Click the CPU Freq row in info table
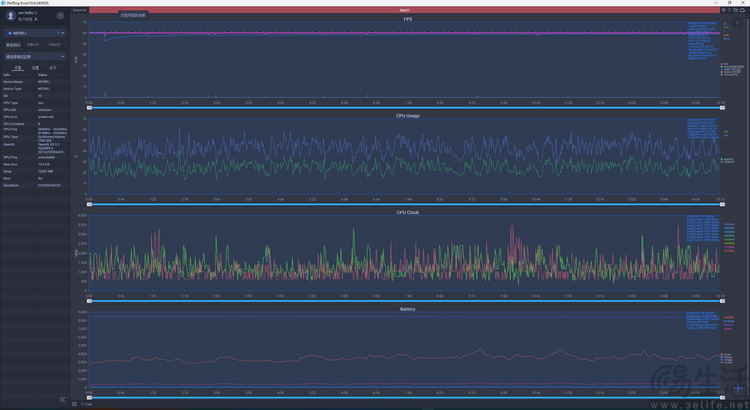Image resolution: width=750 pixels, height=410 pixels. coord(35,131)
